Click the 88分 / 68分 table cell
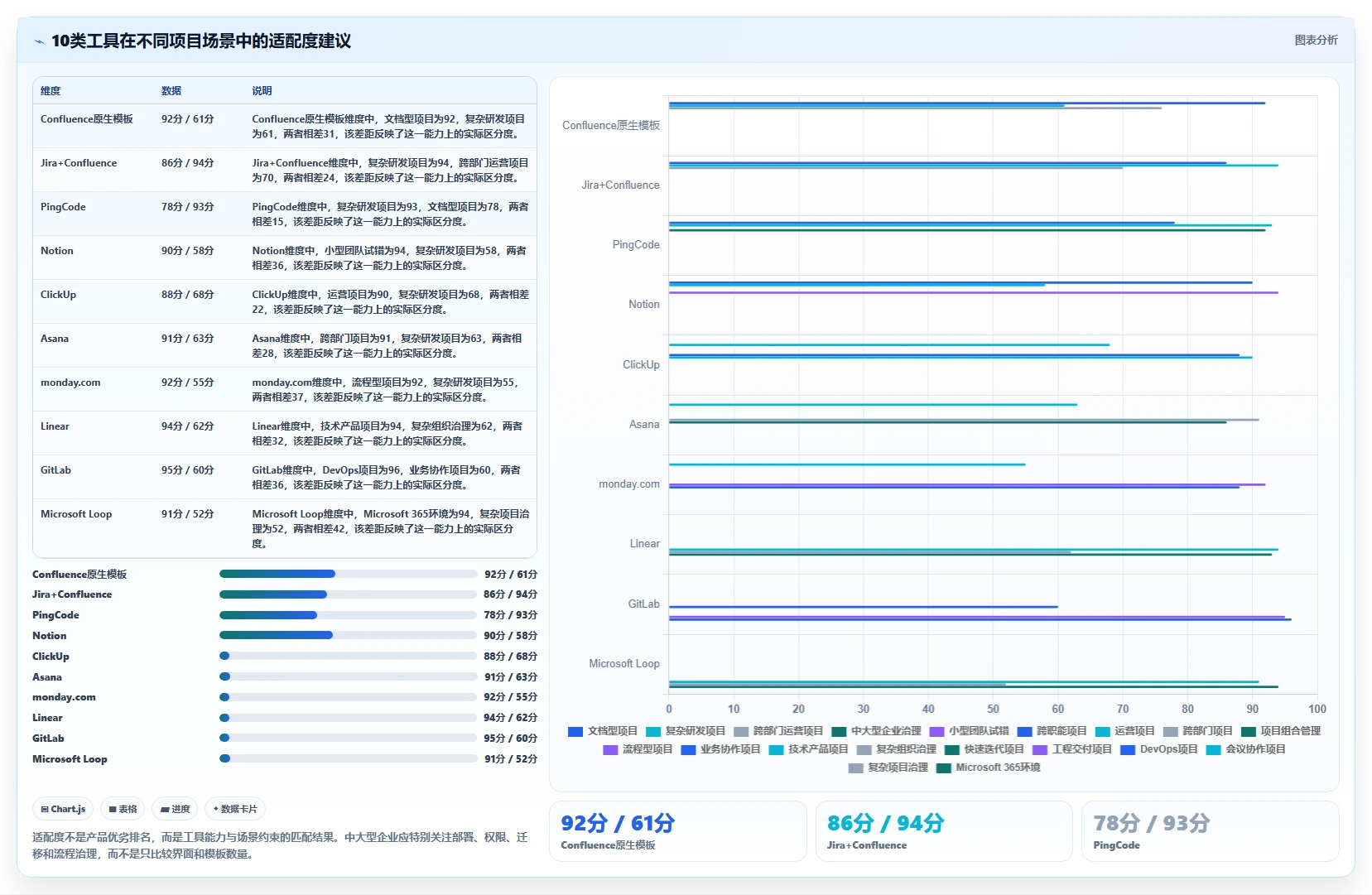 click(188, 295)
